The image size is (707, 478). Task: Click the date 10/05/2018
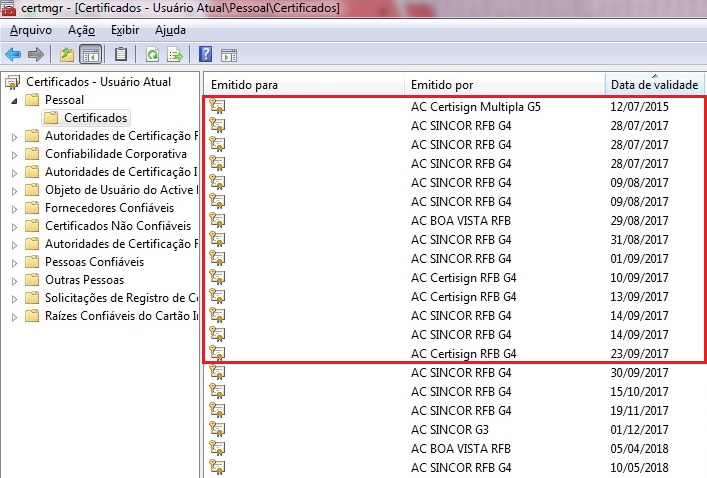[639, 467]
